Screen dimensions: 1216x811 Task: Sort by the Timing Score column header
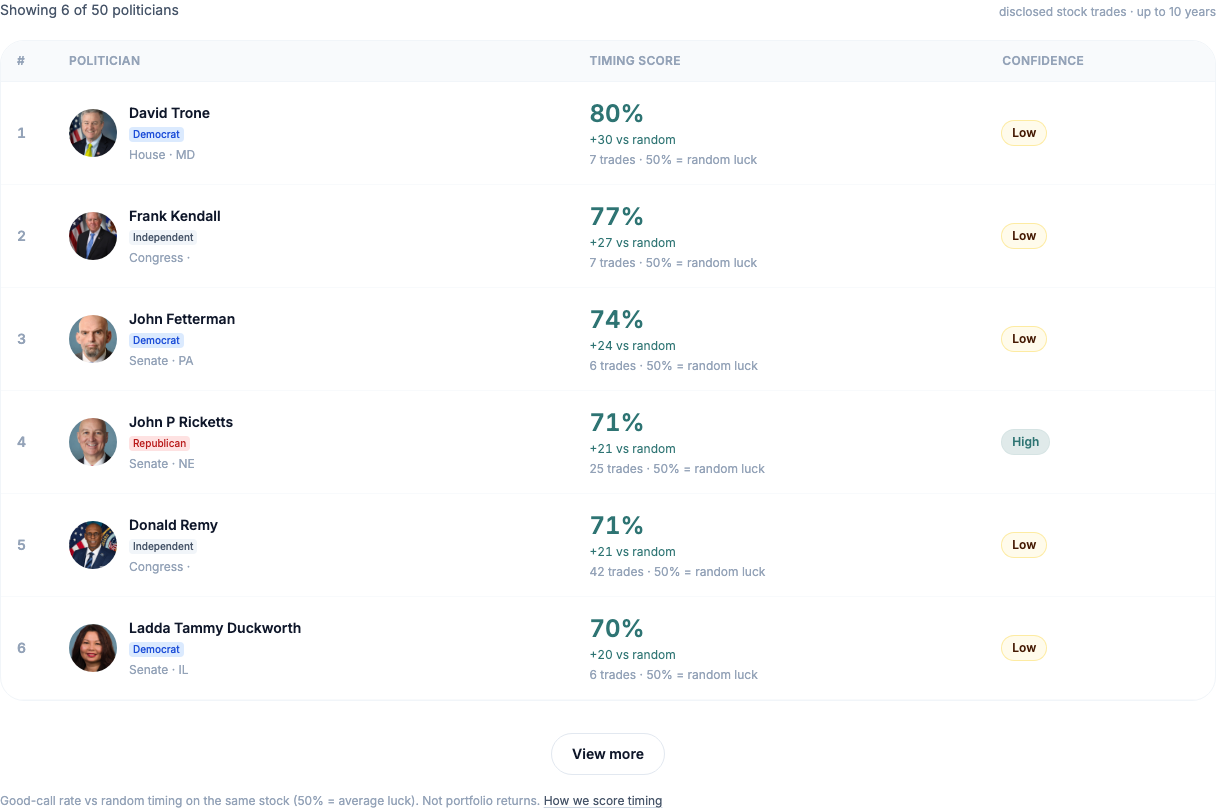tap(635, 61)
